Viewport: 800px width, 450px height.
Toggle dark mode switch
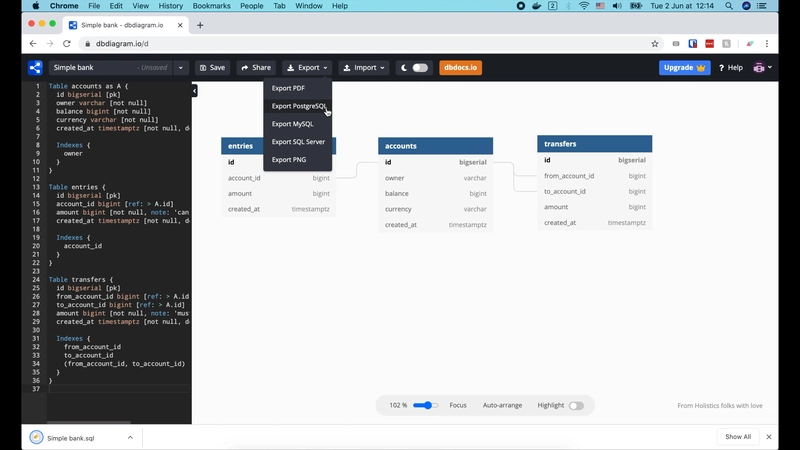tap(420, 67)
